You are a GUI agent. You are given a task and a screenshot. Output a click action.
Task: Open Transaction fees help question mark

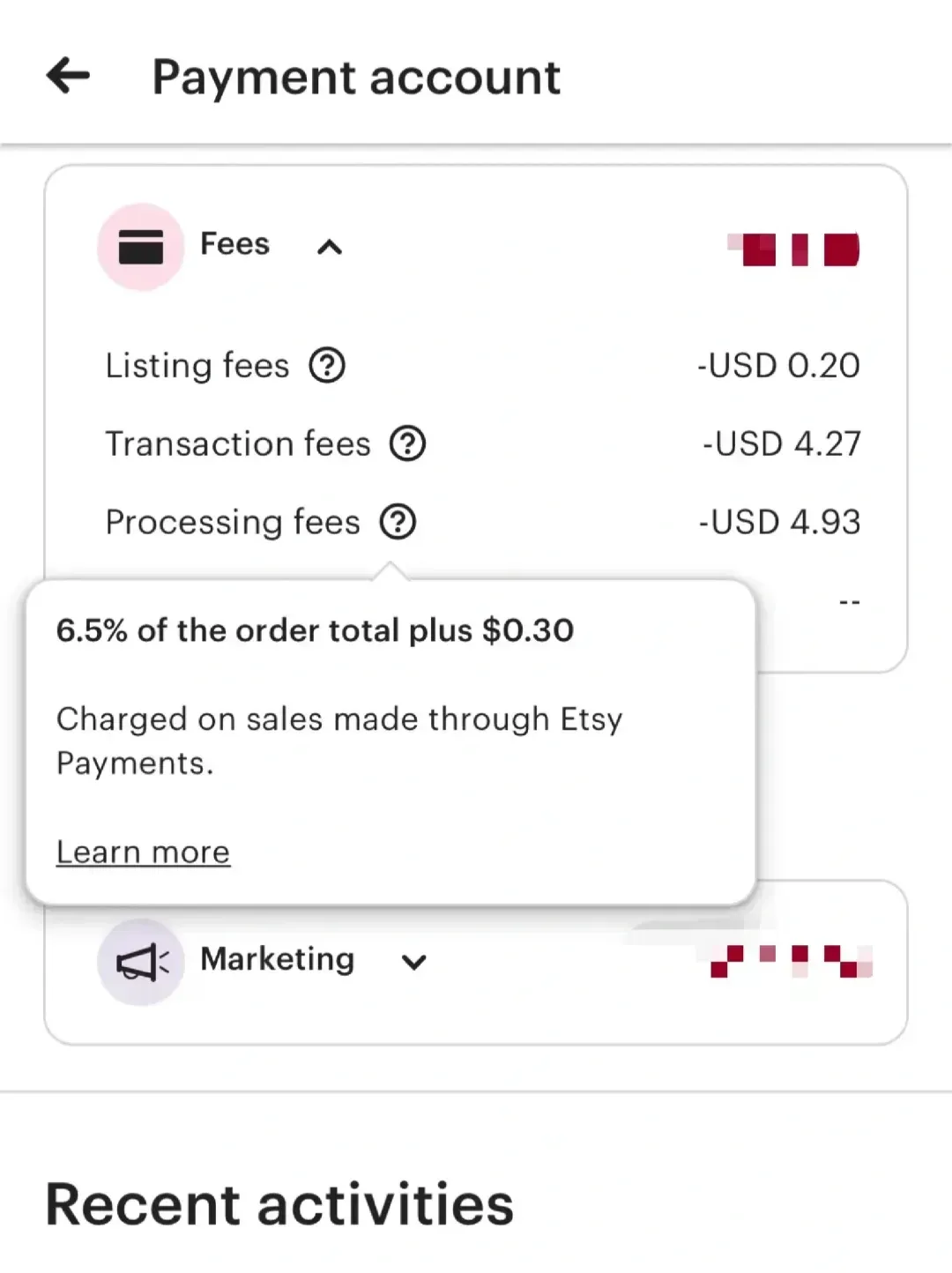(408, 443)
